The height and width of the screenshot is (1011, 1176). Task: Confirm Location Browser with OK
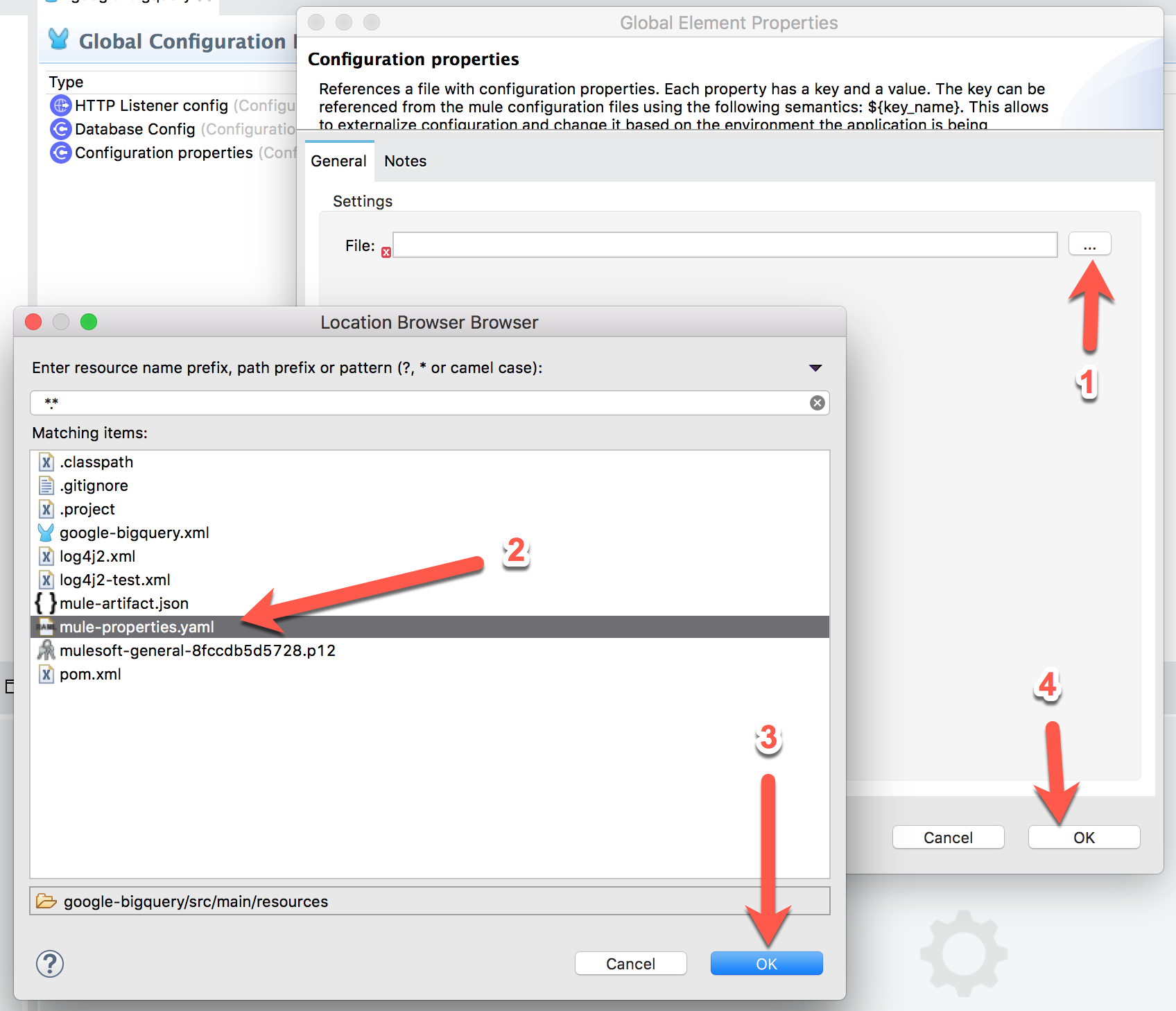[767, 963]
